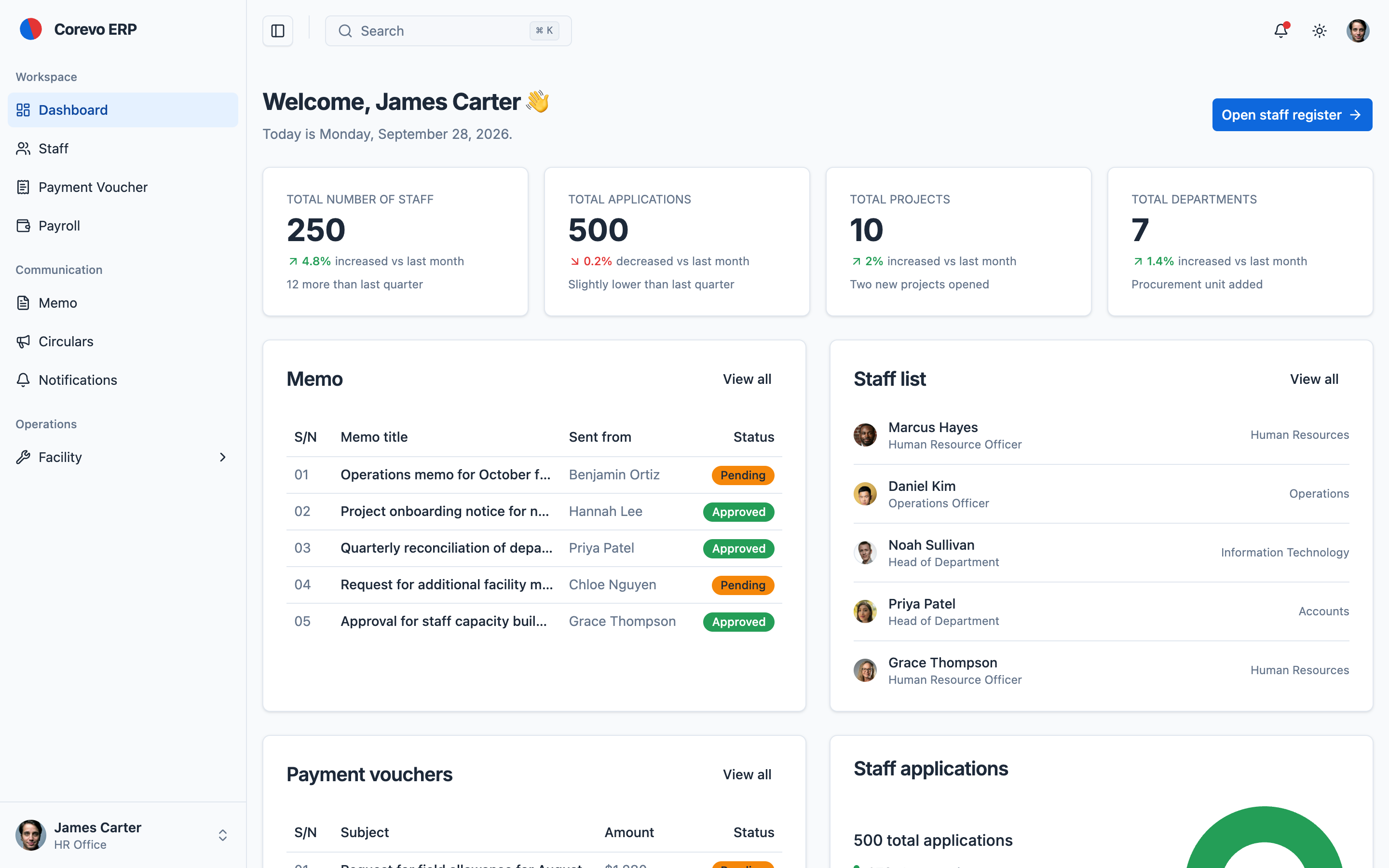Screen dimensions: 1389x868
Task: Click the Dashboard grid icon in the sidebar
Action: [23, 110]
